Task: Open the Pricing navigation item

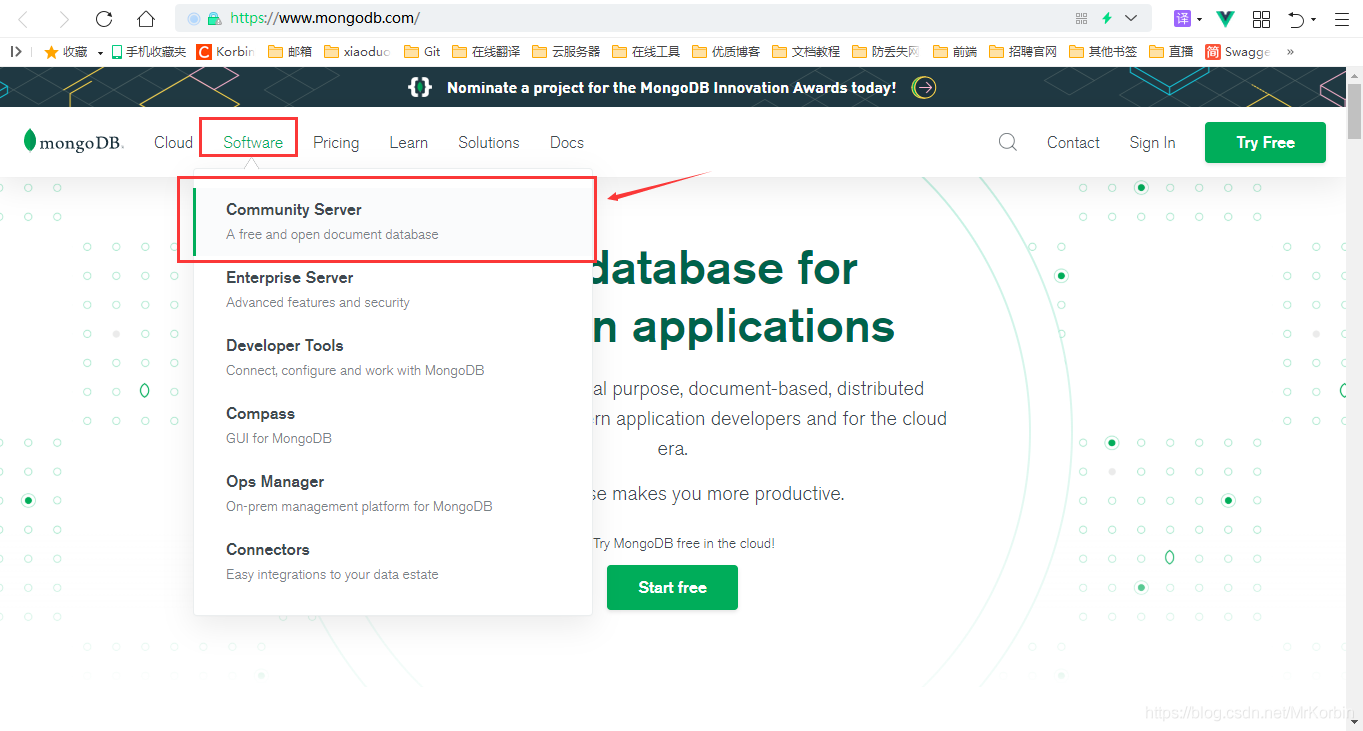Action: point(336,143)
